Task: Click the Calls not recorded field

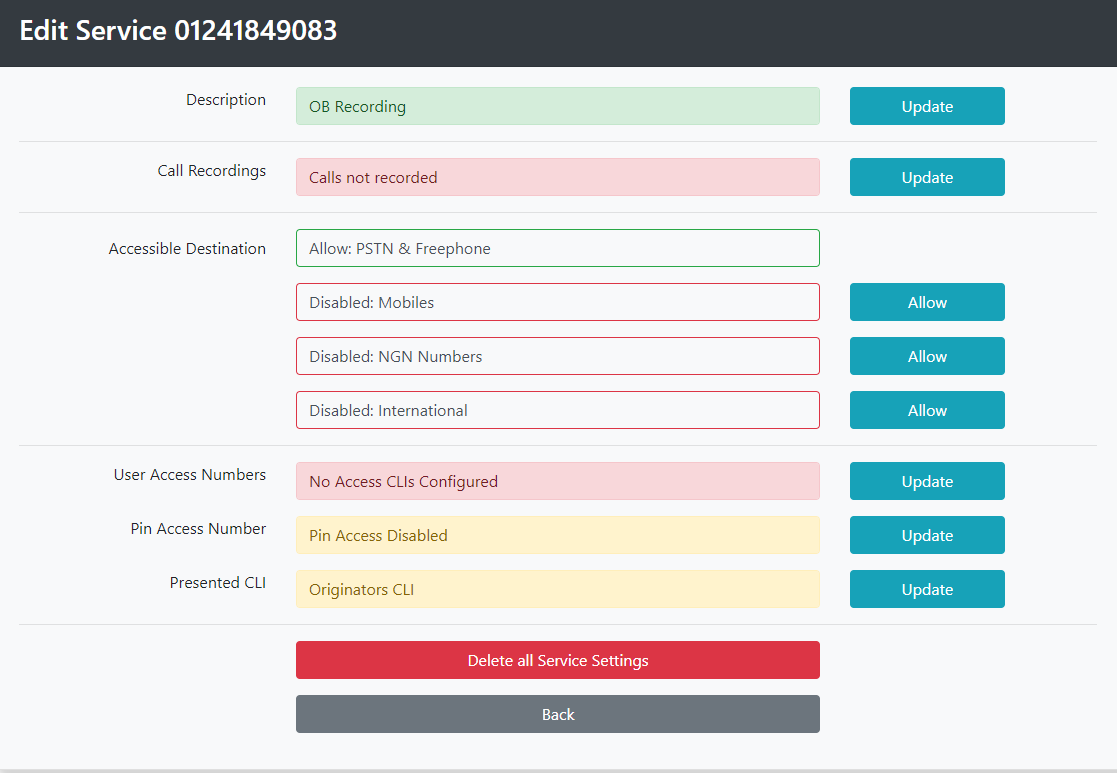Action: [558, 177]
